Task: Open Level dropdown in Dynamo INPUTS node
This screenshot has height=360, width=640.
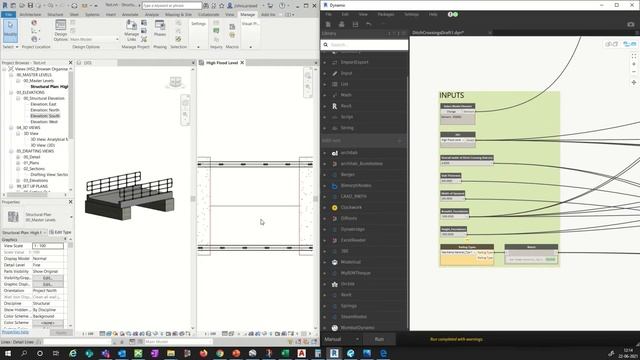Action: [x=453, y=140]
